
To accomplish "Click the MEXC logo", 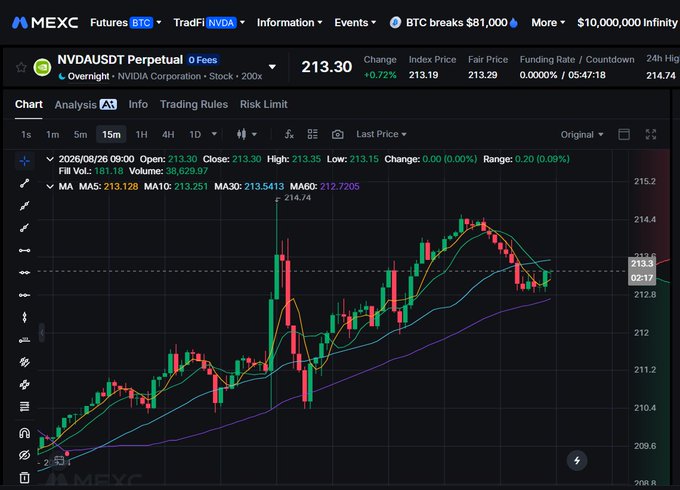I will [45, 23].
